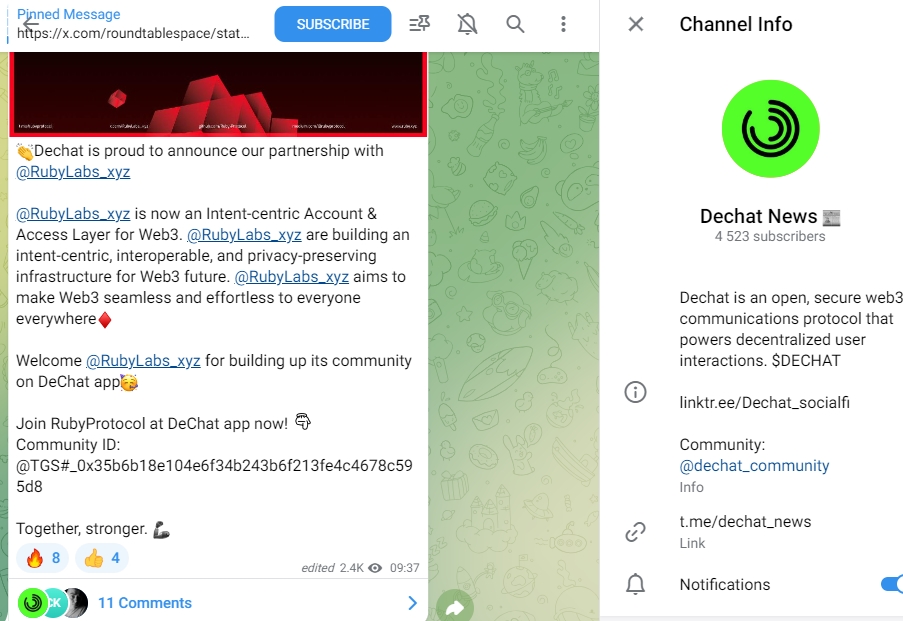Open @RubyLabs_xyz mention before 'are building an'
Screen dimensions: 903x621
244,235
